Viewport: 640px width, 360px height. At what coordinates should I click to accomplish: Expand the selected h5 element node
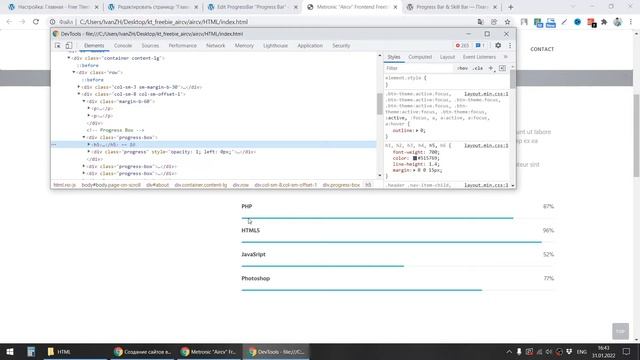pos(89,144)
